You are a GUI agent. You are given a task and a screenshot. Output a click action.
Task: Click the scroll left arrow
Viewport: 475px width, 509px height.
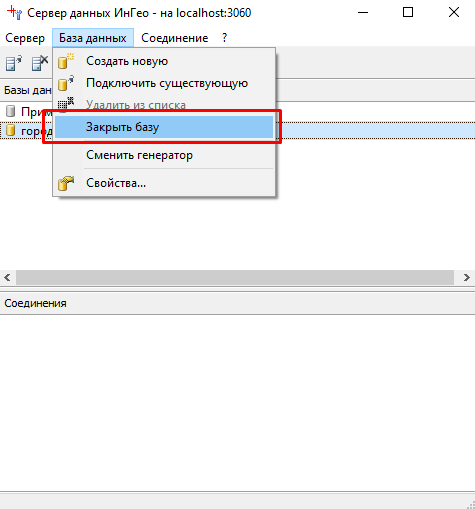[x=8, y=277]
